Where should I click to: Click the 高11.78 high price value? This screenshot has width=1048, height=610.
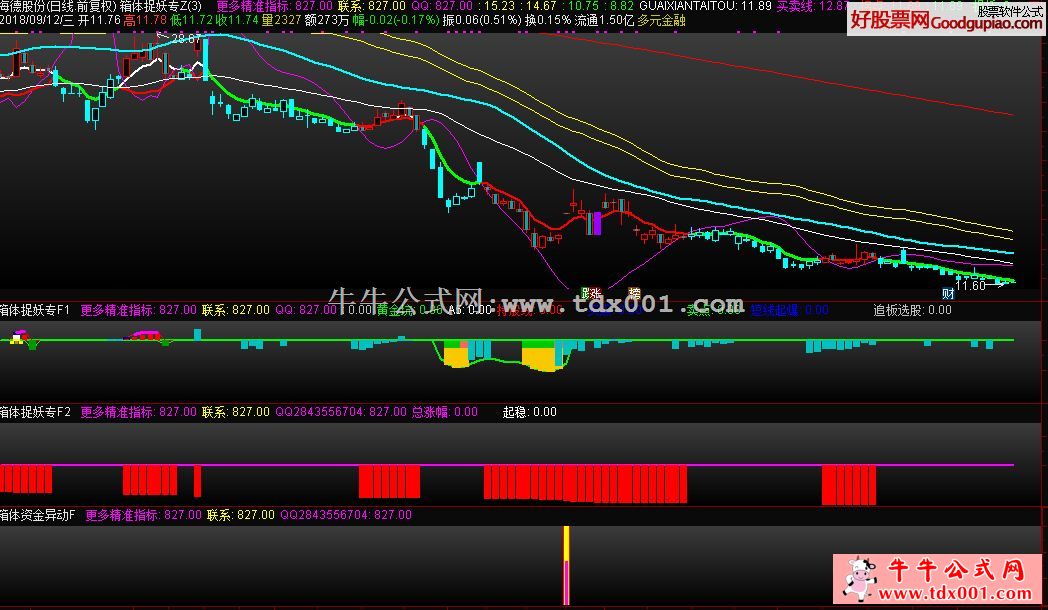point(146,20)
